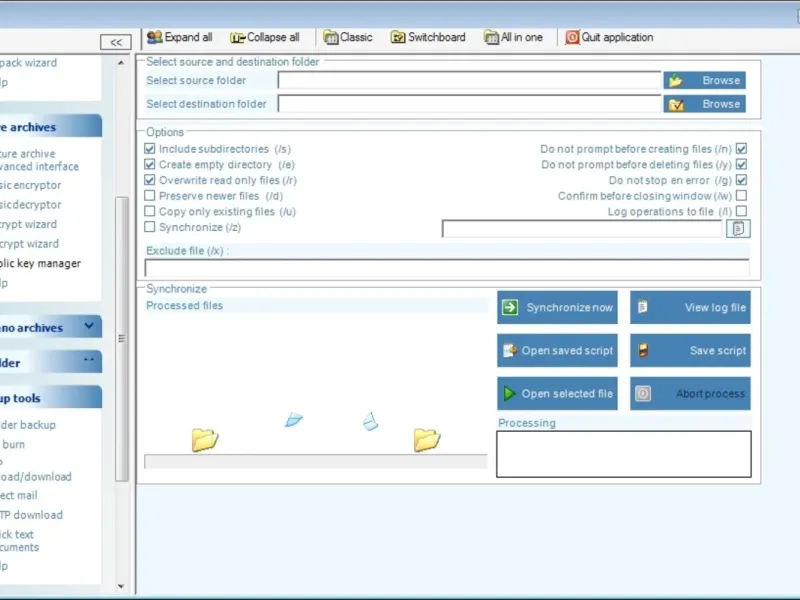Open the collect mail sidebar item
This screenshot has width=800, height=600.
[x=19, y=495]
